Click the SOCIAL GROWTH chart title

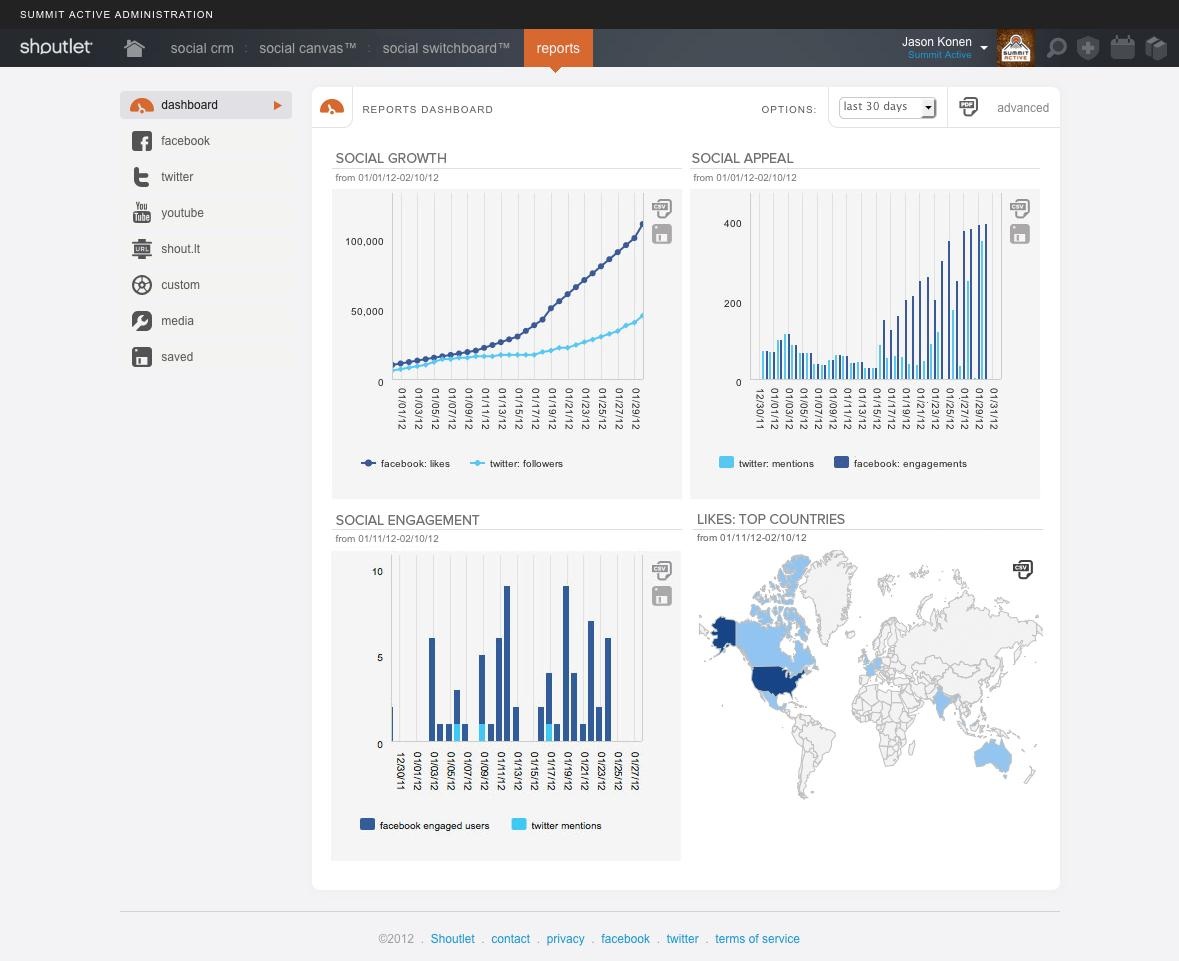coord(391,158)
